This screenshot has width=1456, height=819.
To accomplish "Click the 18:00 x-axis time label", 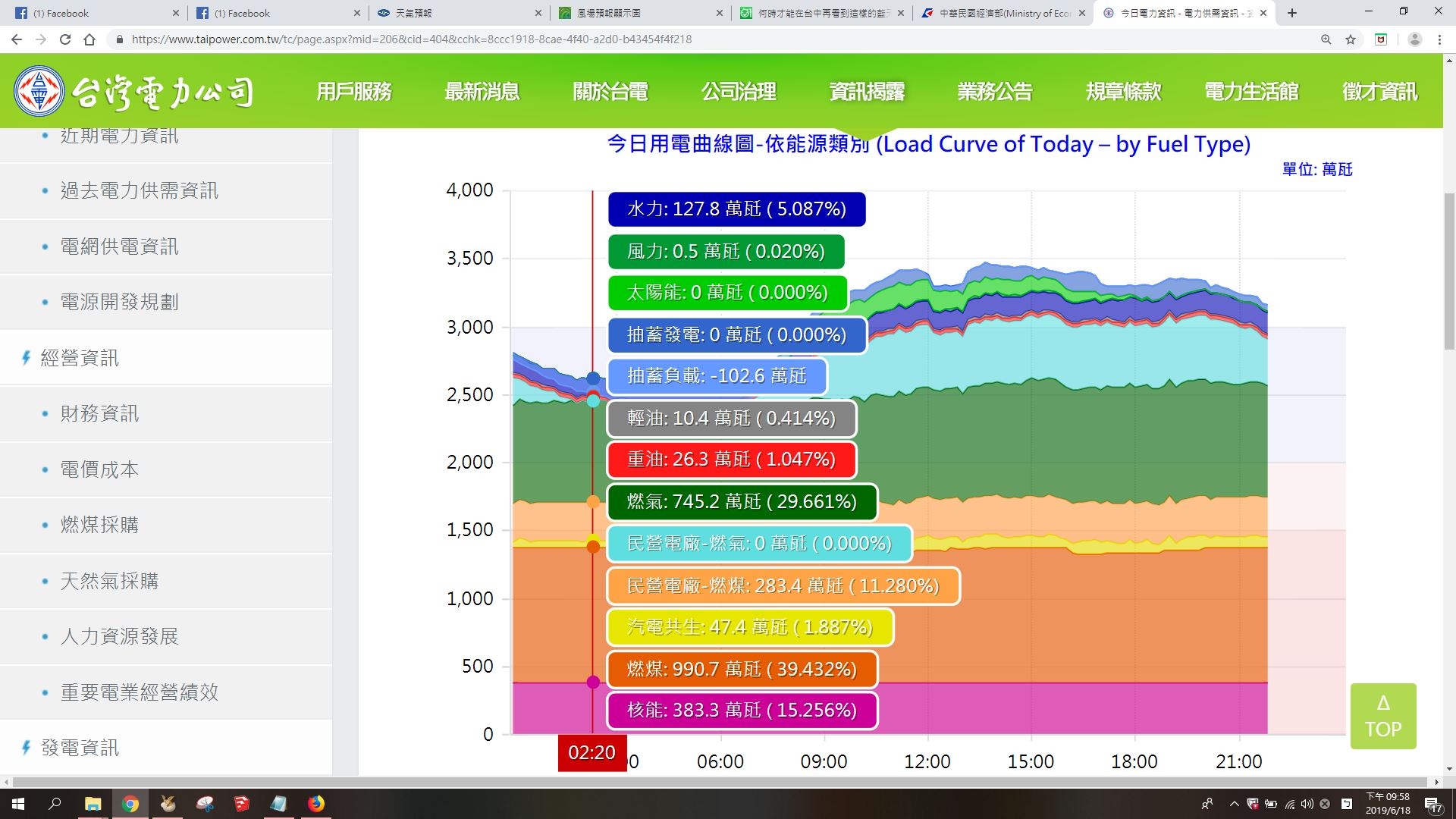I will pos(1134,761).
